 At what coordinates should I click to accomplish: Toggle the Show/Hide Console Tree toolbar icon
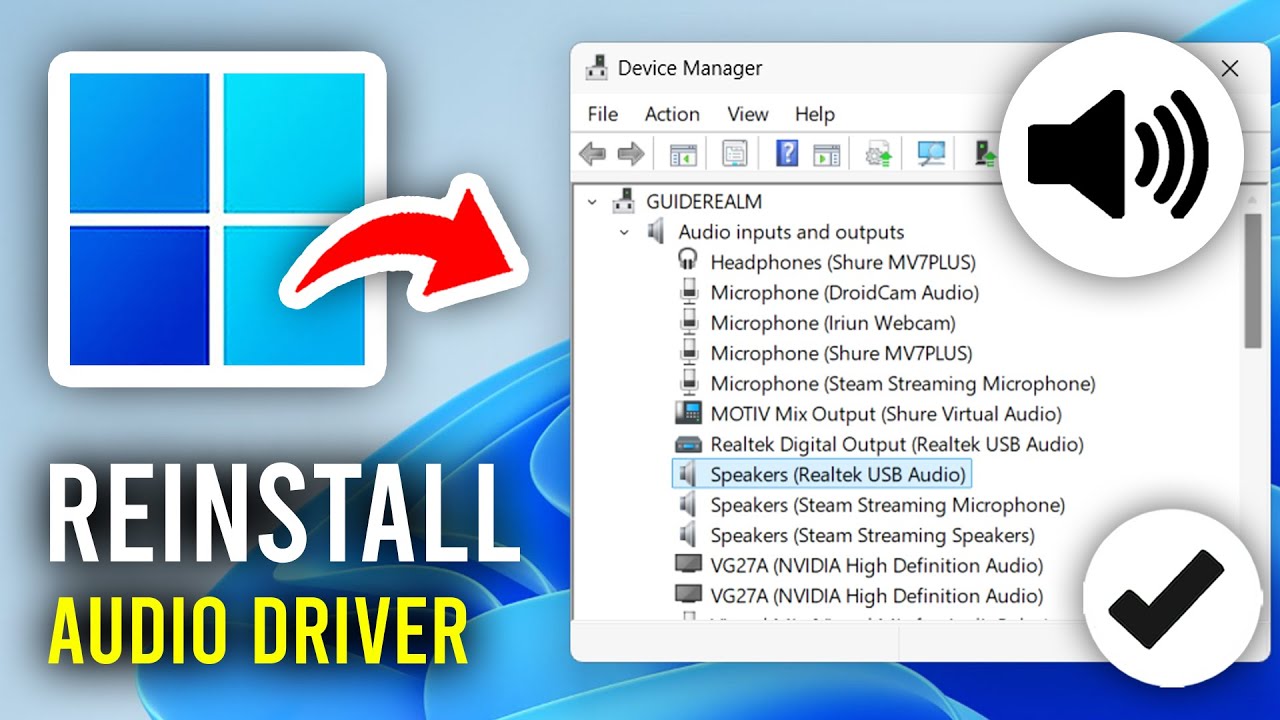coord(683,154)
